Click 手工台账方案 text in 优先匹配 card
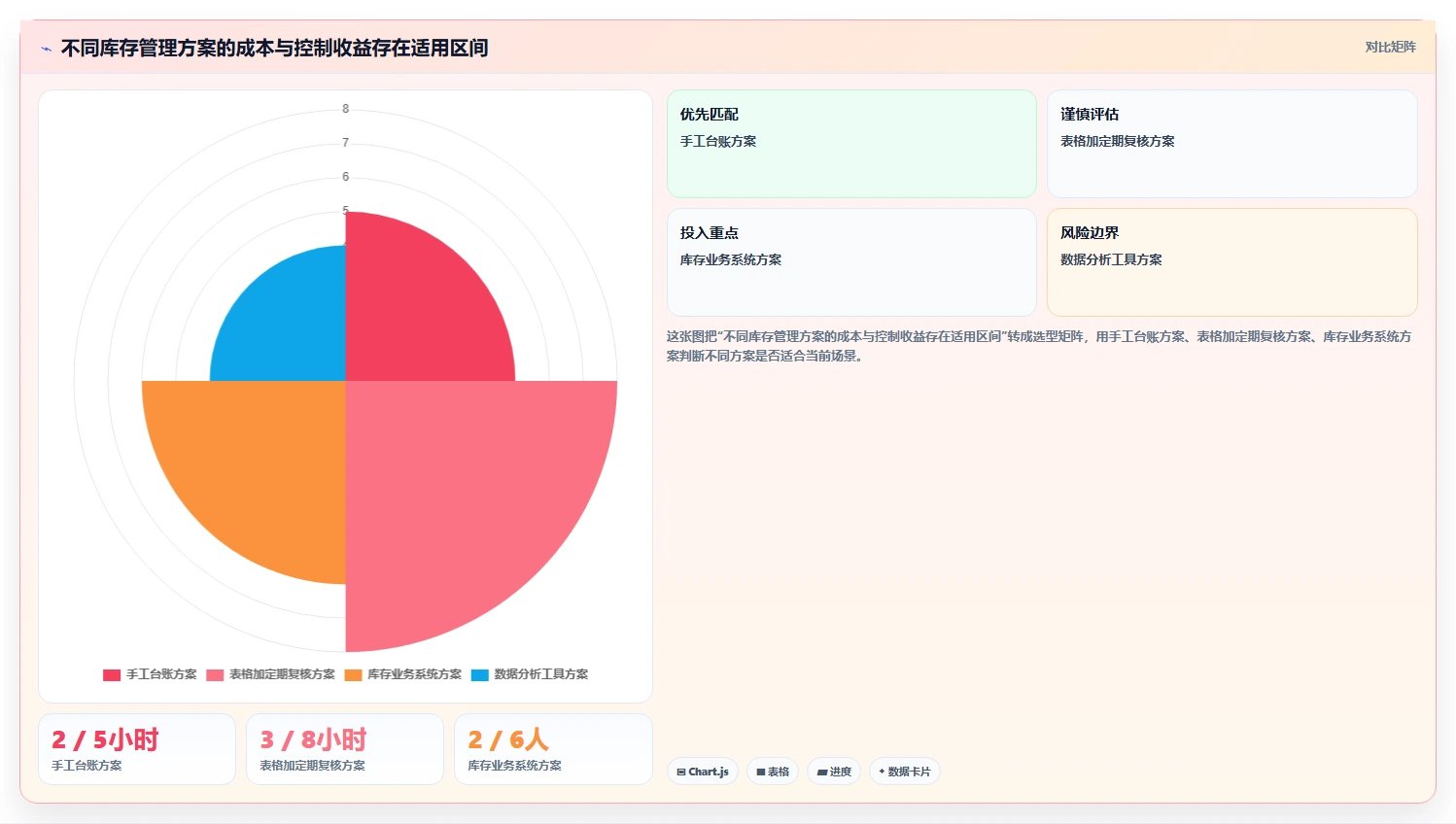This screenshot has height=824, width=1456. point(718,142)
